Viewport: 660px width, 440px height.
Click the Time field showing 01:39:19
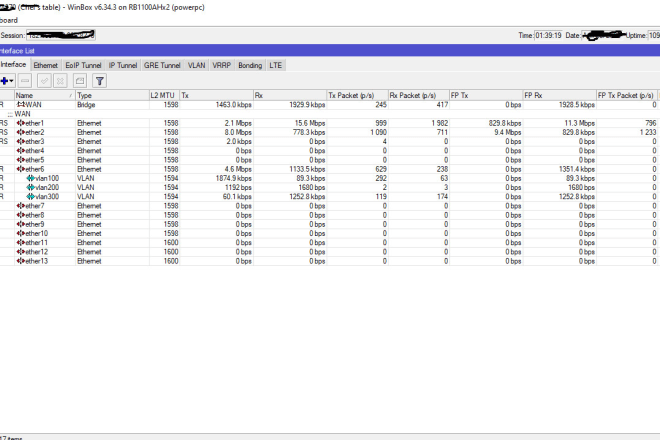pos(548,35)
